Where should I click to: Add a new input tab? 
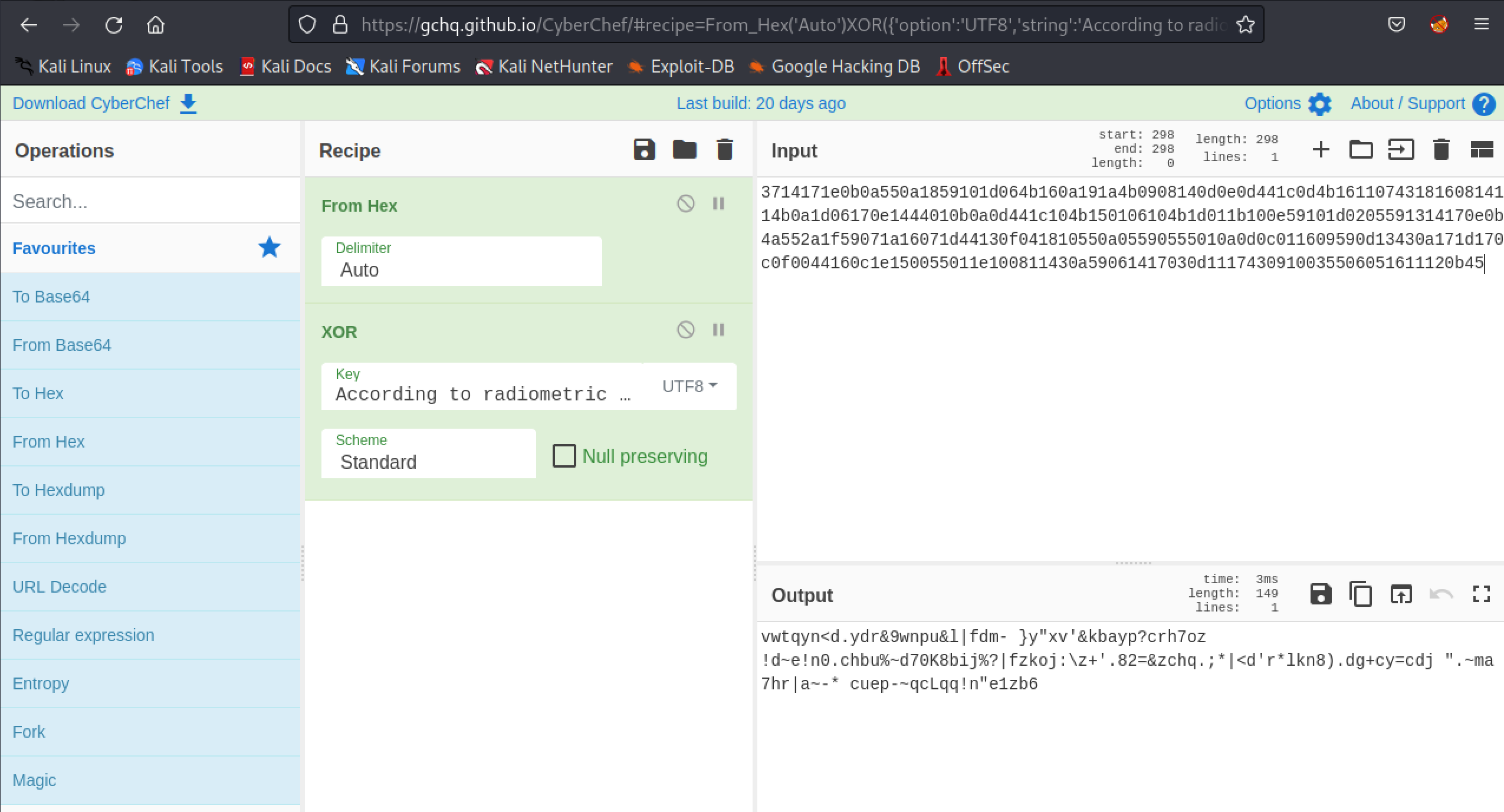tap(1321, 150)
